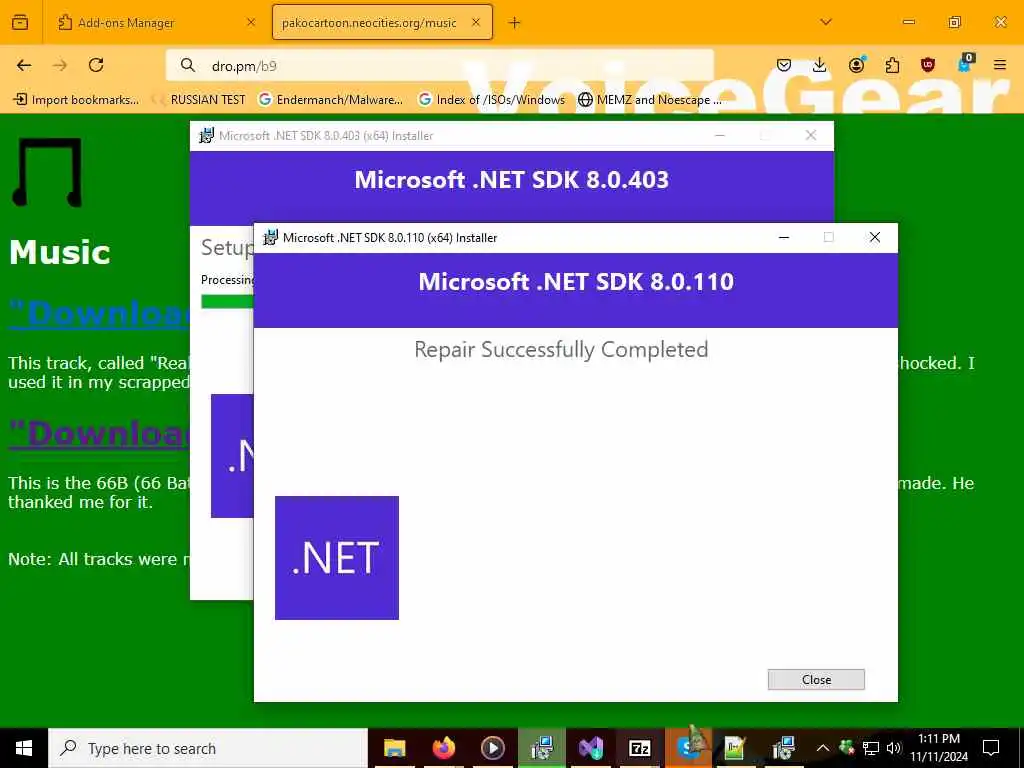Open the MEMZ and Noescape bookmark
The image size is (1024, 768).
650,100
